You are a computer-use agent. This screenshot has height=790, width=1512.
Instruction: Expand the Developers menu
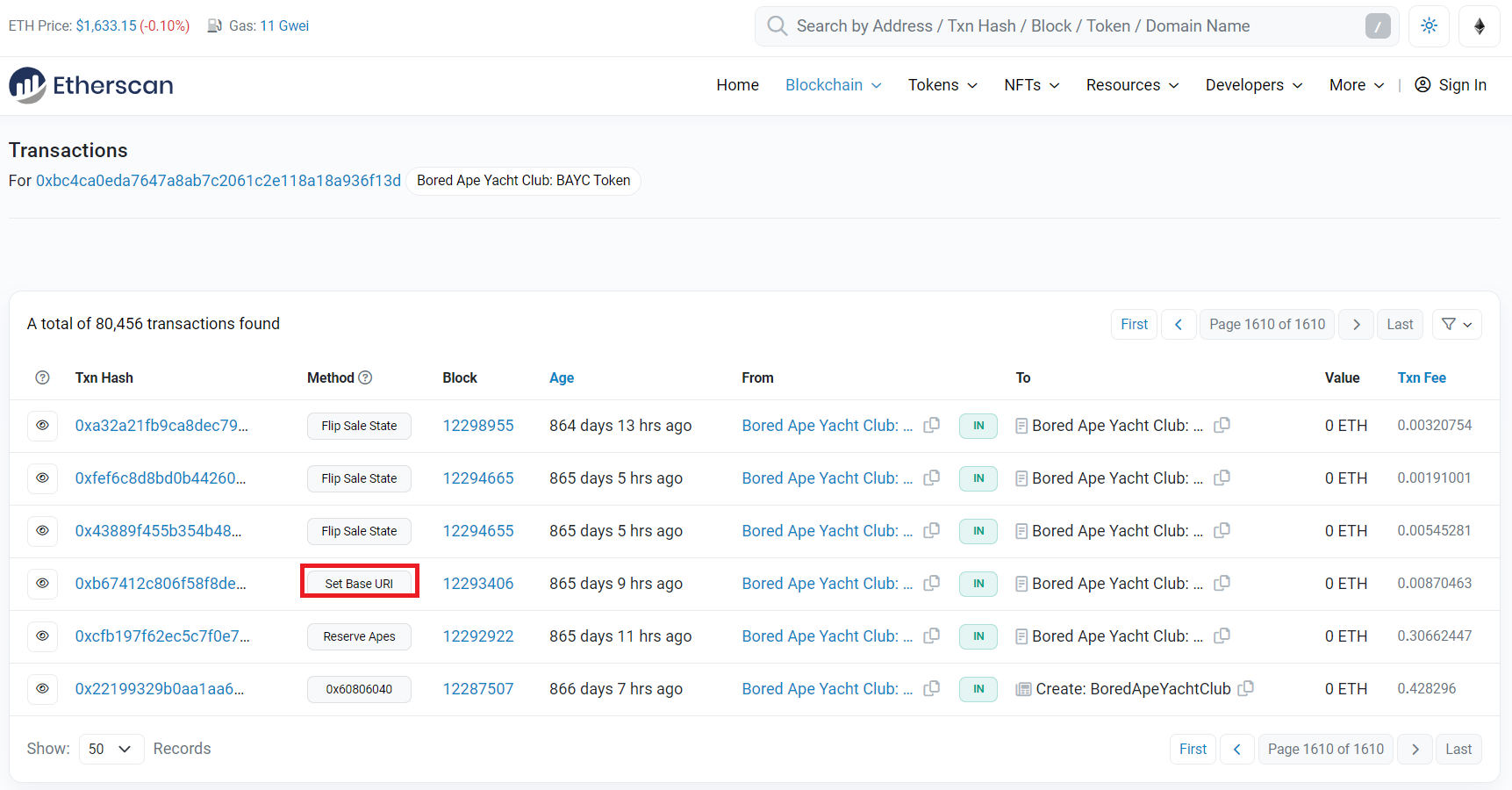click(1254, 85)
